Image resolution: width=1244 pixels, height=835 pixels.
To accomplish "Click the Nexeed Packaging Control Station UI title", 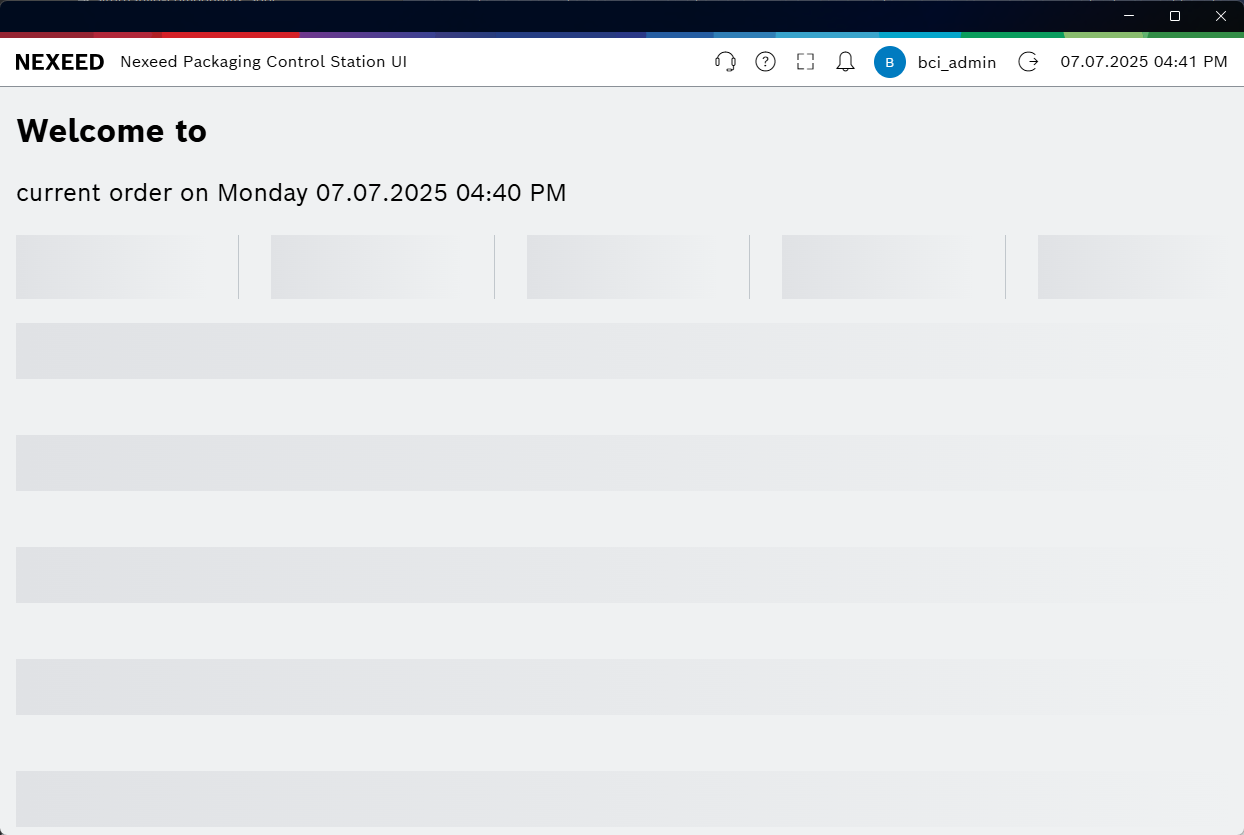I will coord(263,62).
